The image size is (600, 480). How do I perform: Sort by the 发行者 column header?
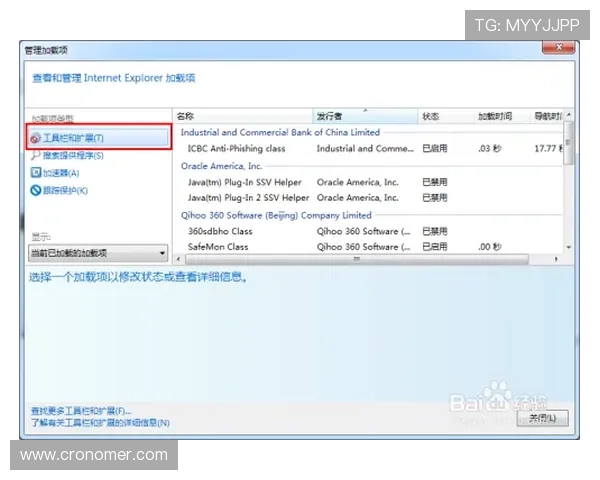pos(365,116)
